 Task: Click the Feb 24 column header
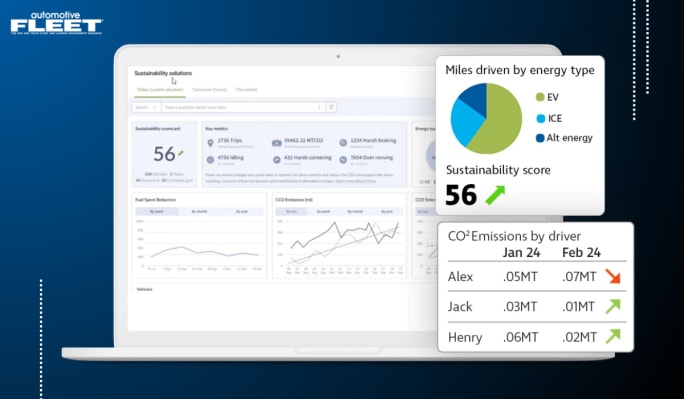[581, 252]
